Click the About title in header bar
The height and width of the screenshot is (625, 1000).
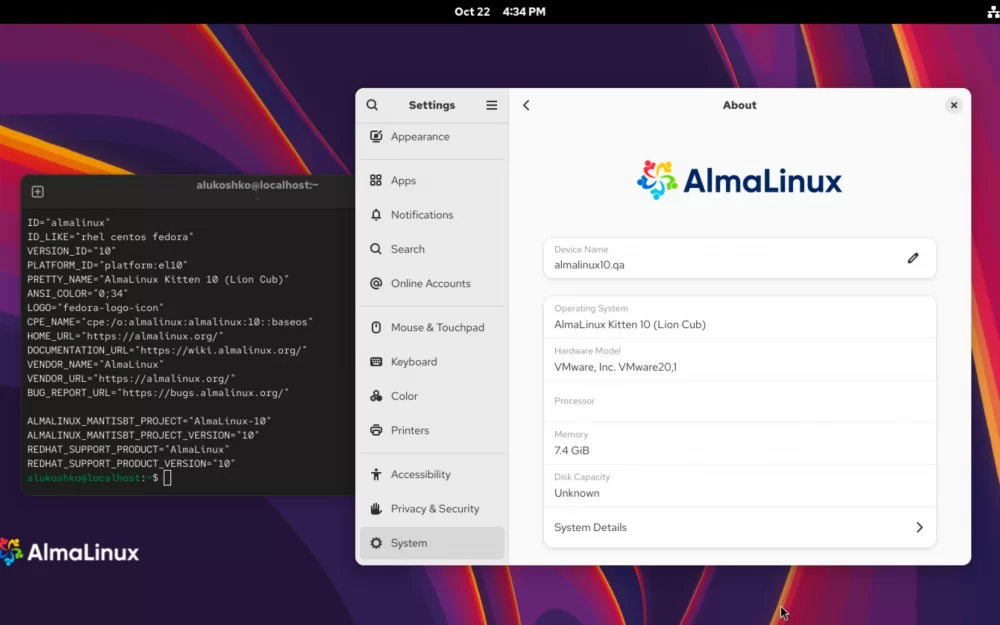click(x=739, y=105)
